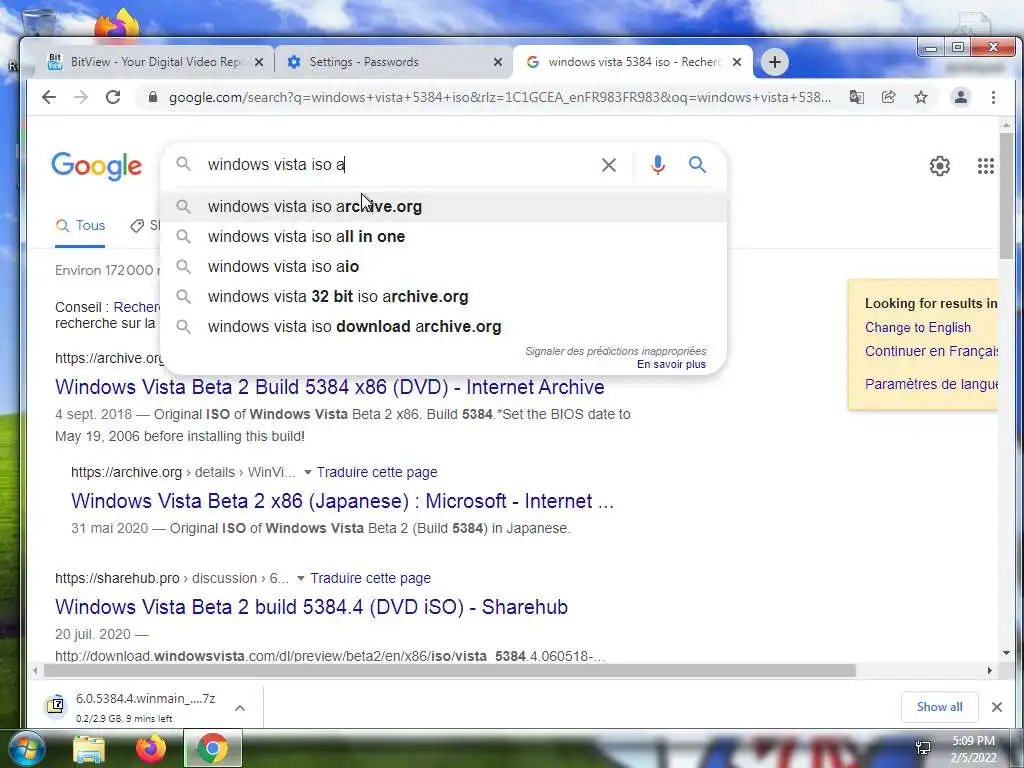Show all downloads
The height and width of the screenshot is (768, 1024).
coord(939,707)
